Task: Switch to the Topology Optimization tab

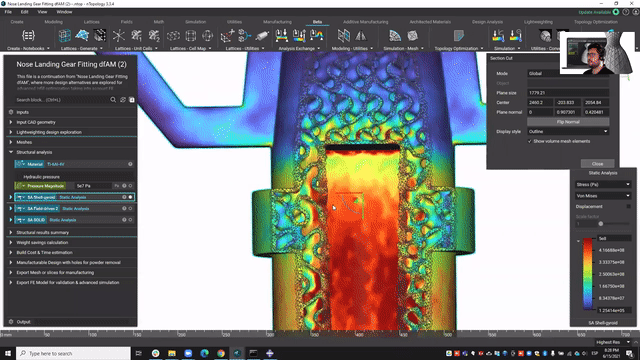Action: point(596,22)
